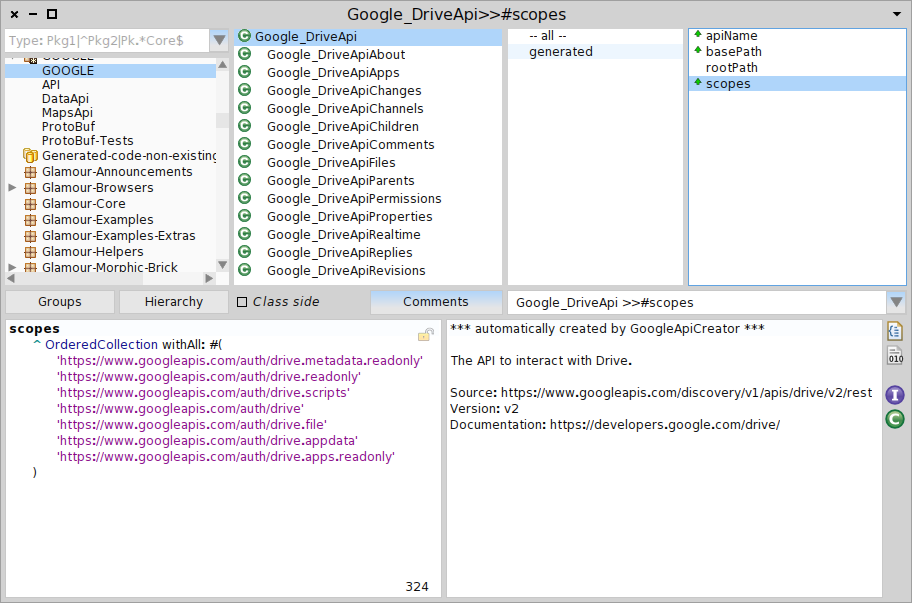The width and height of the screenshot is (912, 603).
Task: Click the class icon beside Google_DriveApiChildren
Action: [245, 126]
